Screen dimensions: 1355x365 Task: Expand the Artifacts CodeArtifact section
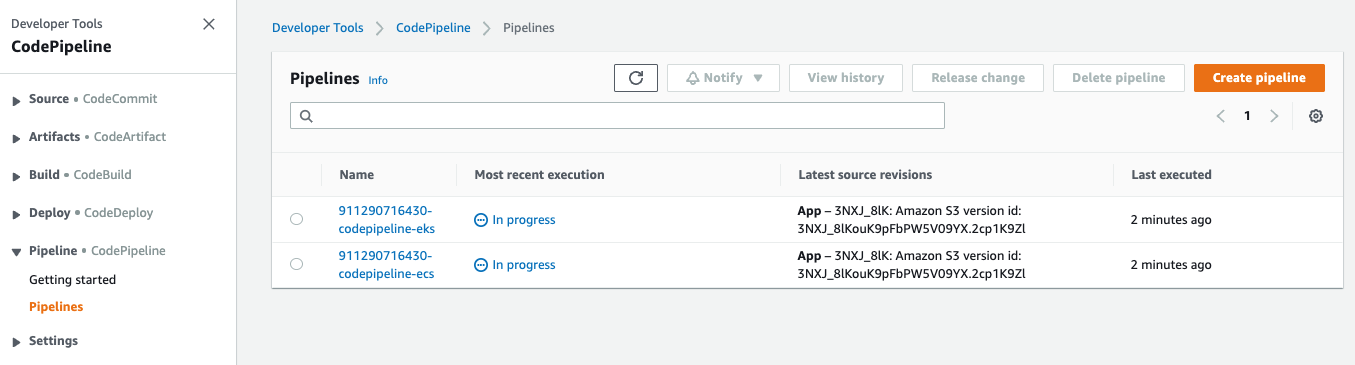pyautogui.click(x=16, y=138)
